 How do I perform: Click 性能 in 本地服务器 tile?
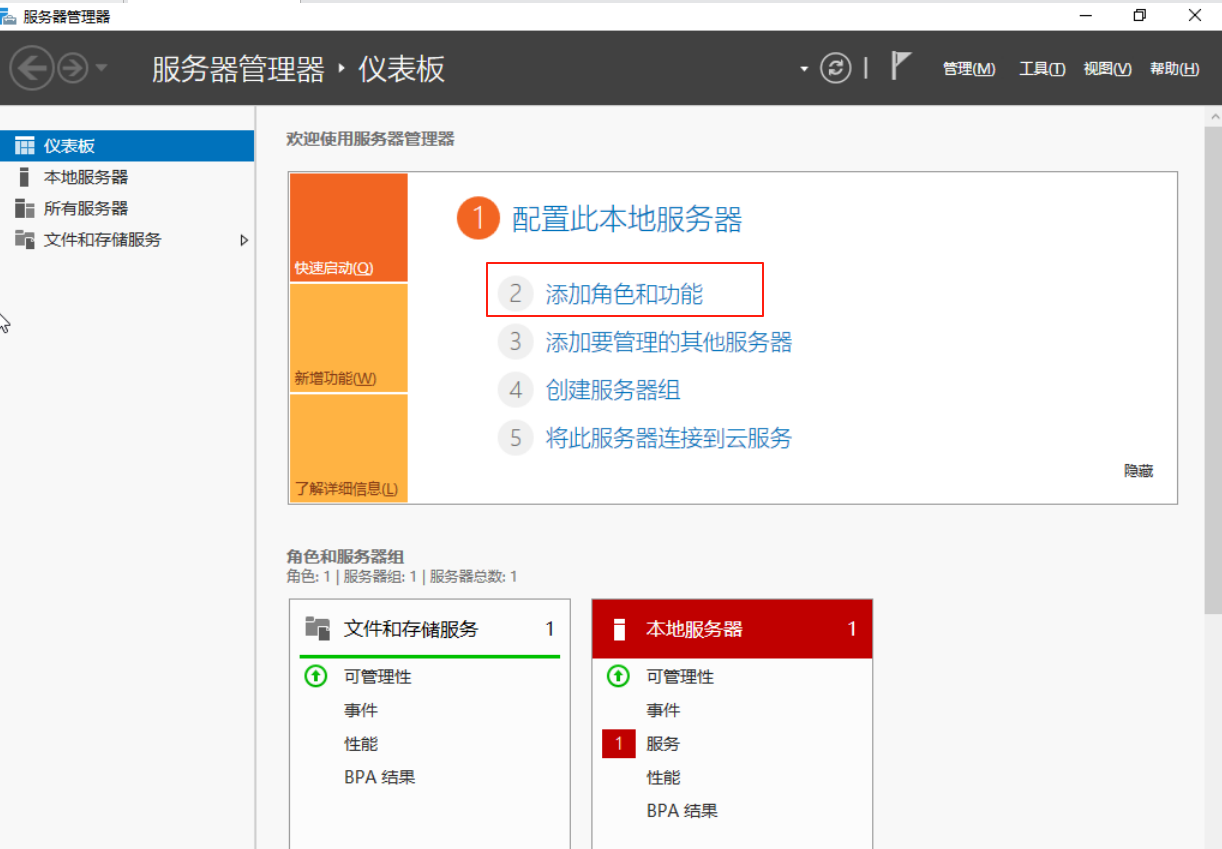[663, 777]
